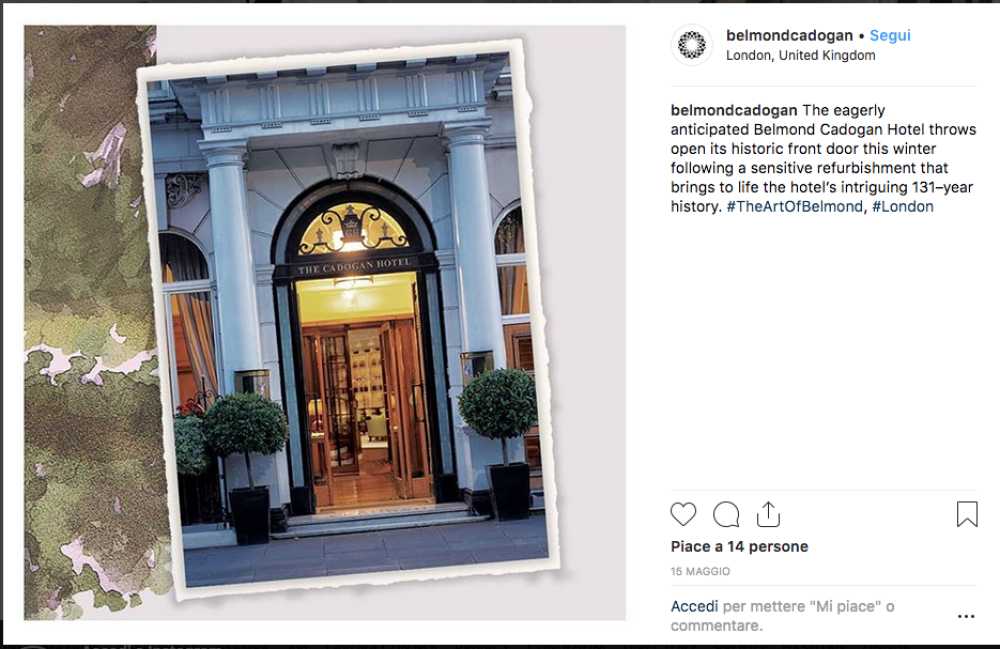Click the post caption text

(823, 158)
